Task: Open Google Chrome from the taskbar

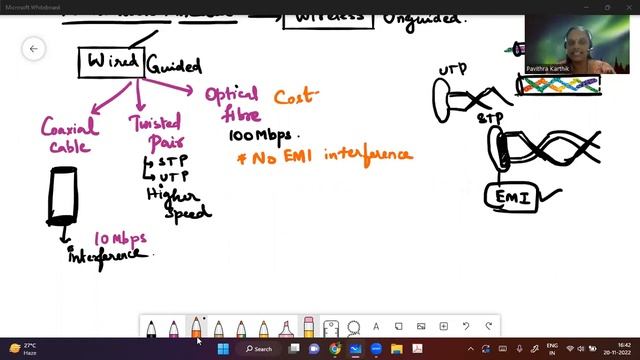Action: point(335,349)
